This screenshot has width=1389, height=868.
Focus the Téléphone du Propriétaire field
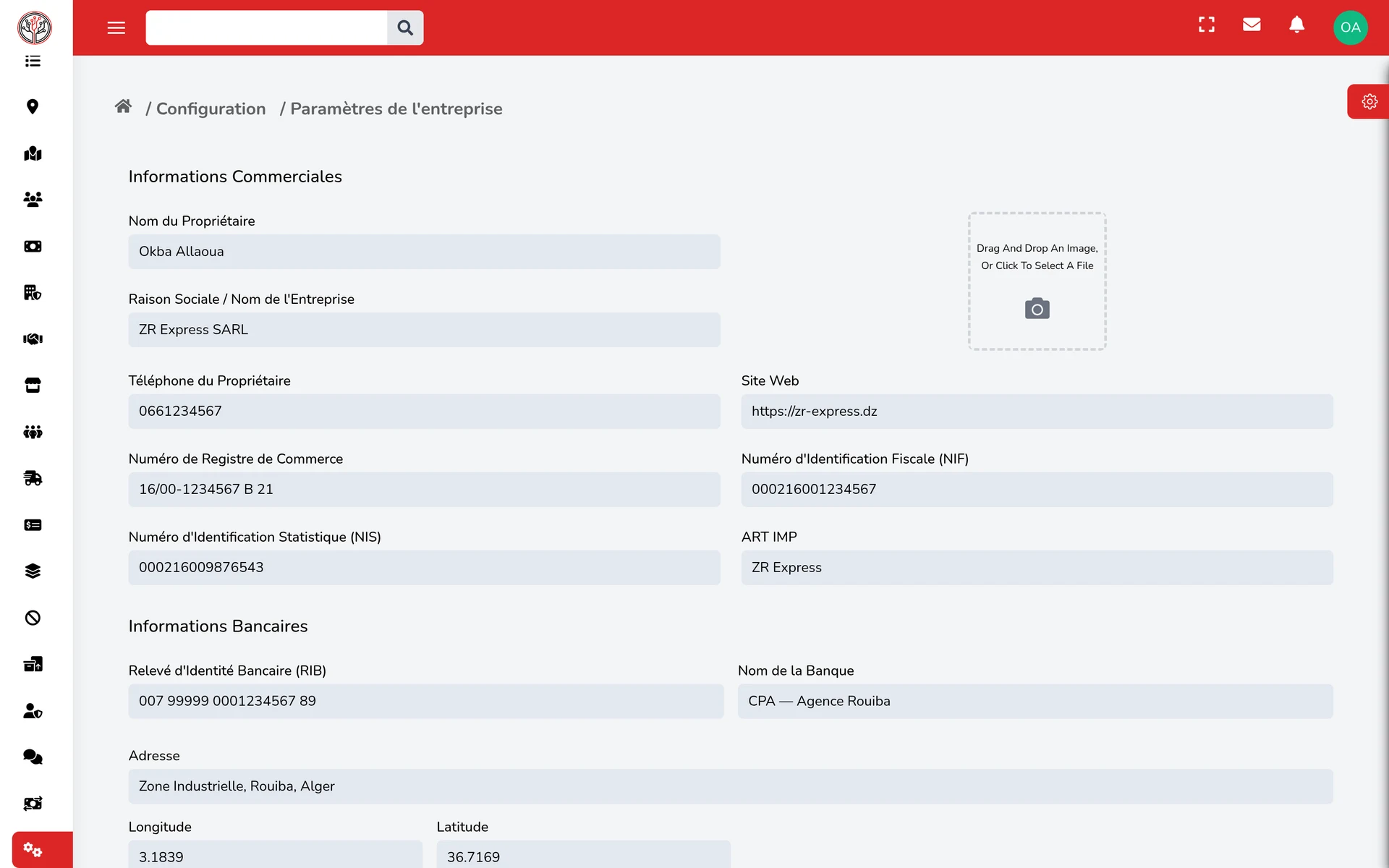(x=424, y=412)
